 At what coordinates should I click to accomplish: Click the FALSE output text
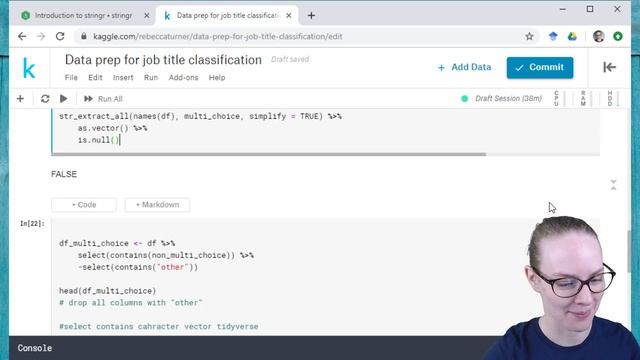[64, 174]
